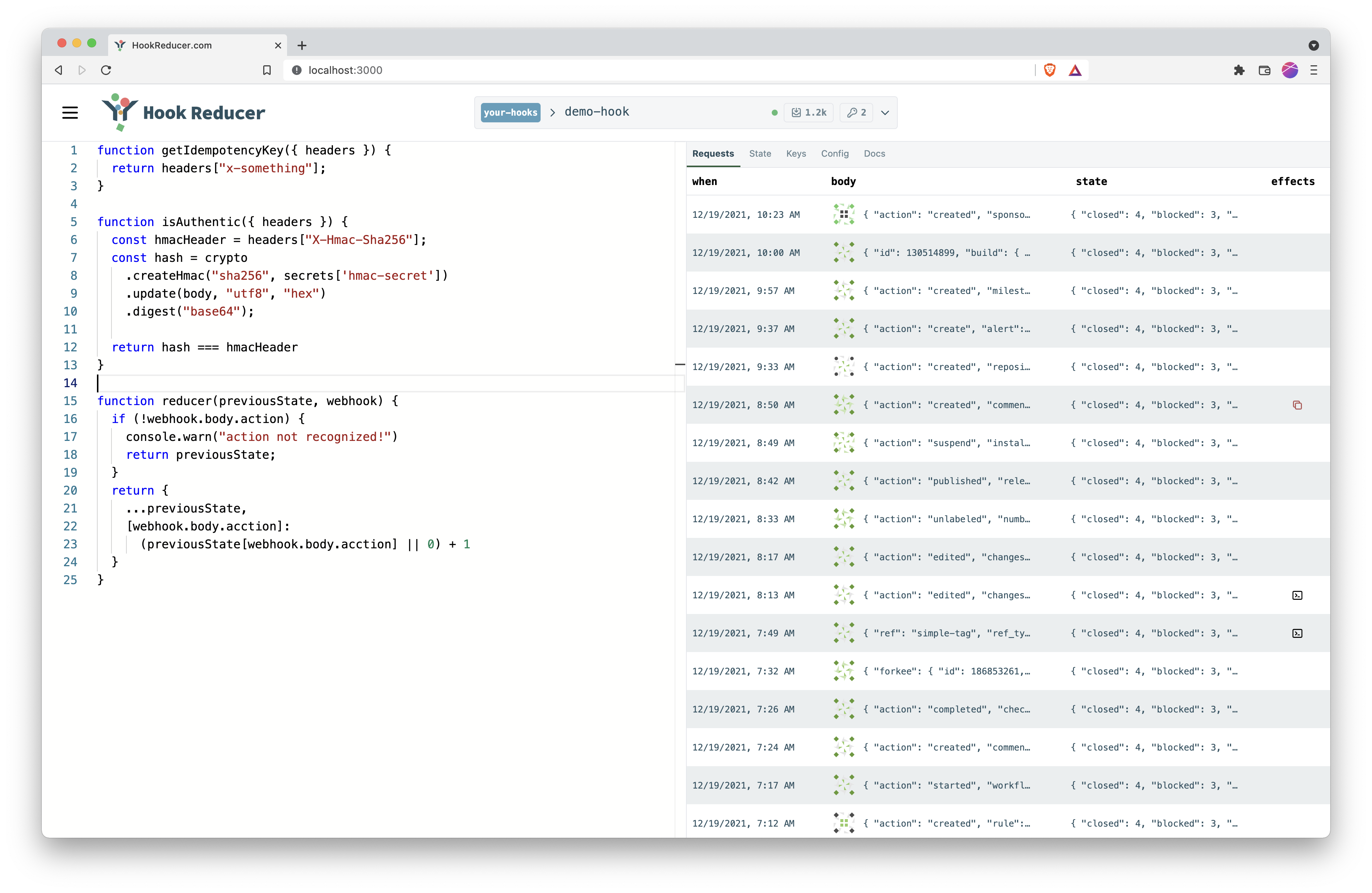Click console effect icon in 8:13 AM row
Image resolution: width=1372 pixels, height=893 pixels.
tap(1297, 595)
